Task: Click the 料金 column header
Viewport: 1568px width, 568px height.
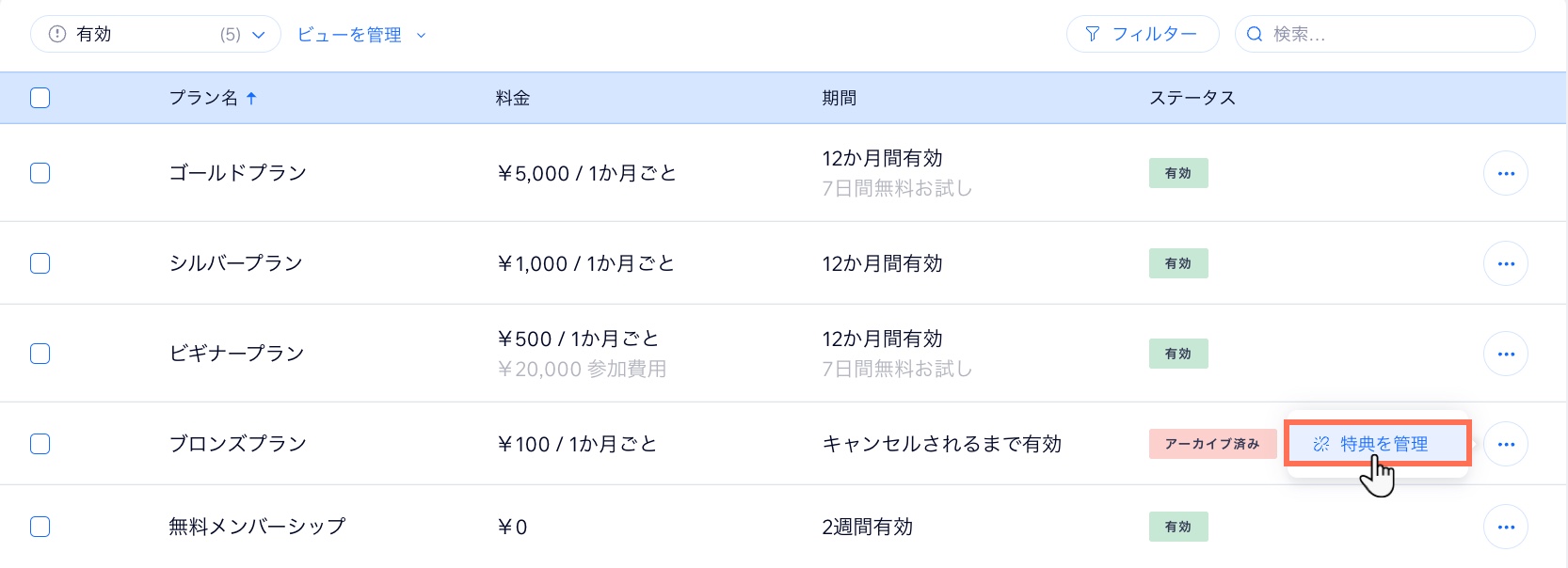Action: (513, 98)
